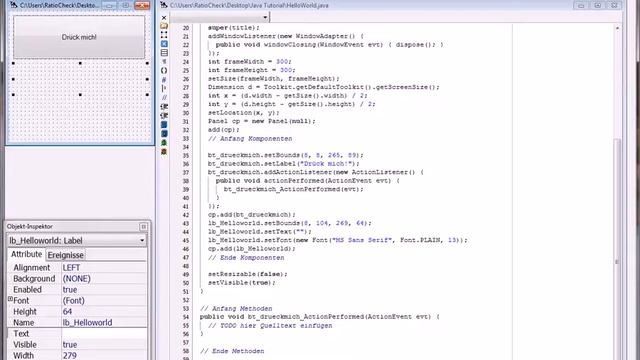Image resolution: width=640 pixels, height=360 pixels.
Task: Click the Width value 279
Action: coord(70,356)
